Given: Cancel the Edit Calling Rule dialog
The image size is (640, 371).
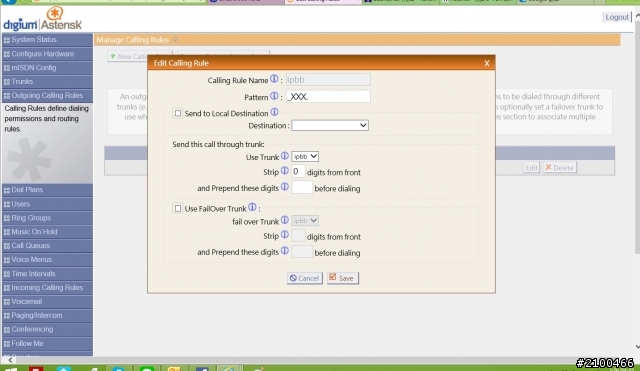Looking at the screenshot, I should (x=304, y=278).
